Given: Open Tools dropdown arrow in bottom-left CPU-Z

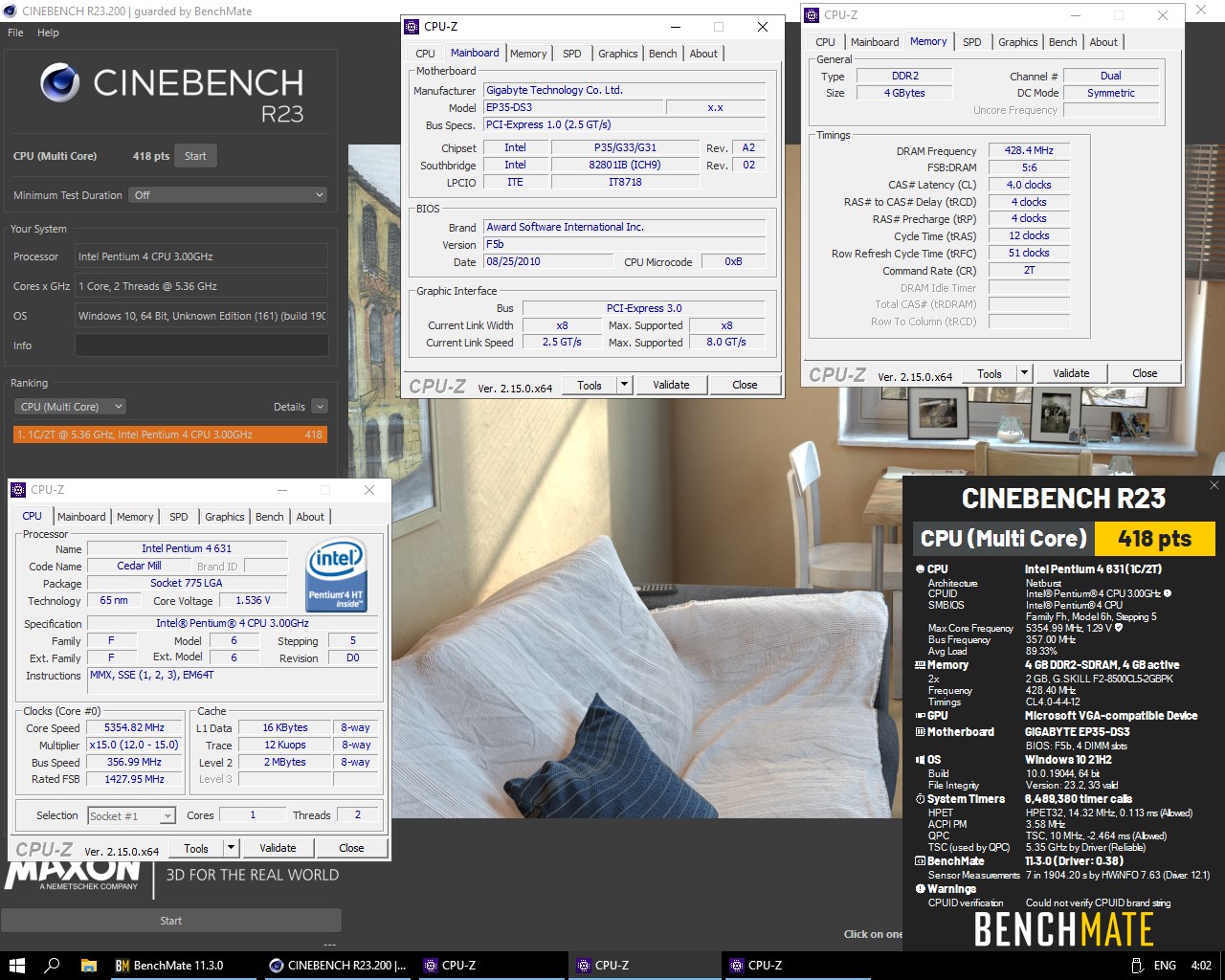Looking at the screenshot, I should click(x=231, y=848).
